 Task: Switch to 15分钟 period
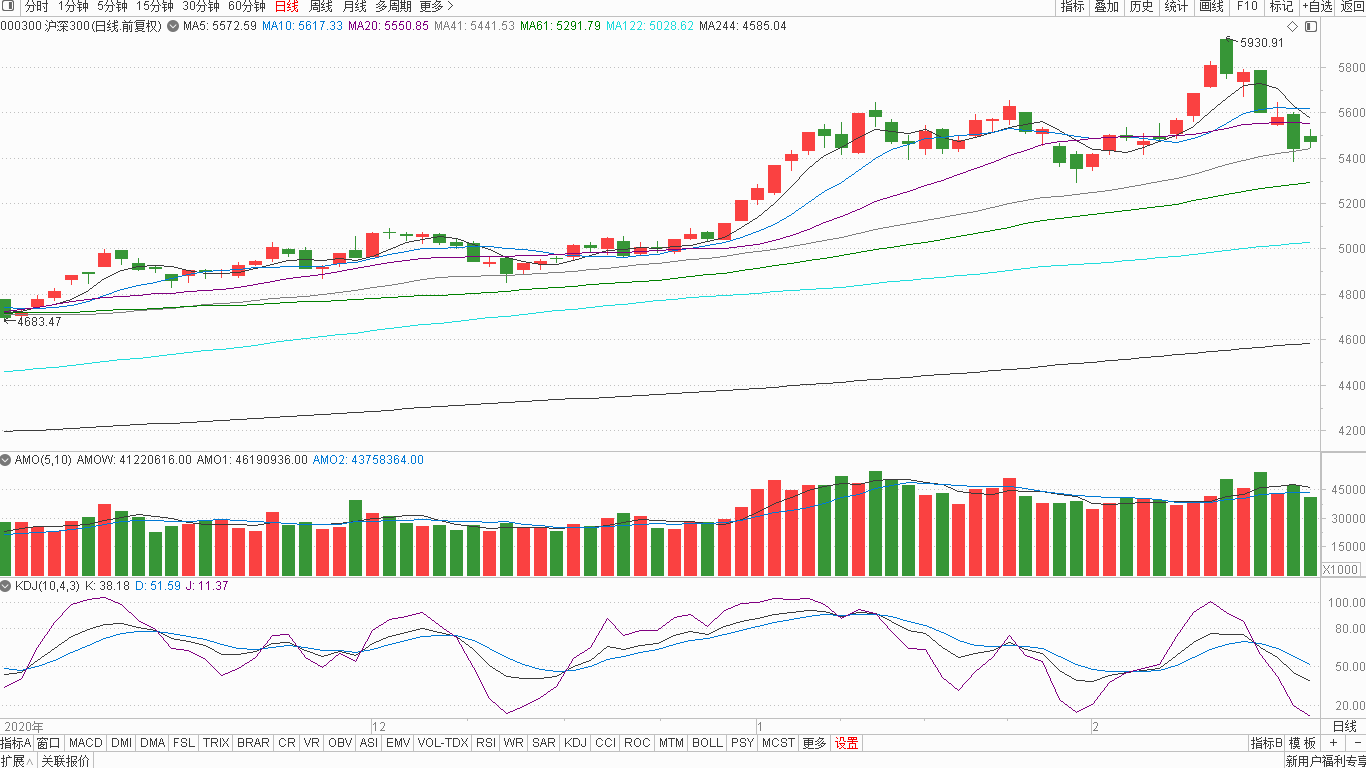155,6
